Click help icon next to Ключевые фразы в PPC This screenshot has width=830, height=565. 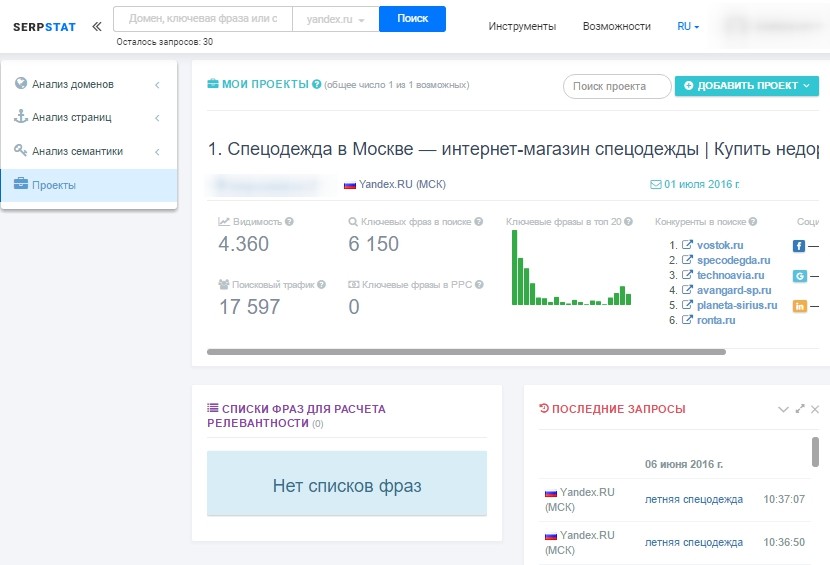click(479, 285)
